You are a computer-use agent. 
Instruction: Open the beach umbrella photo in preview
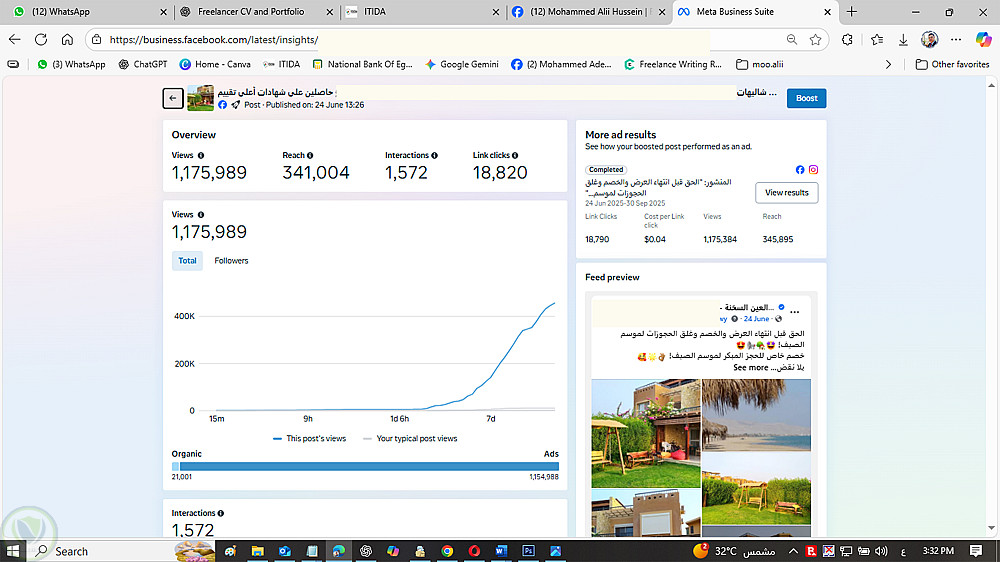756,415
